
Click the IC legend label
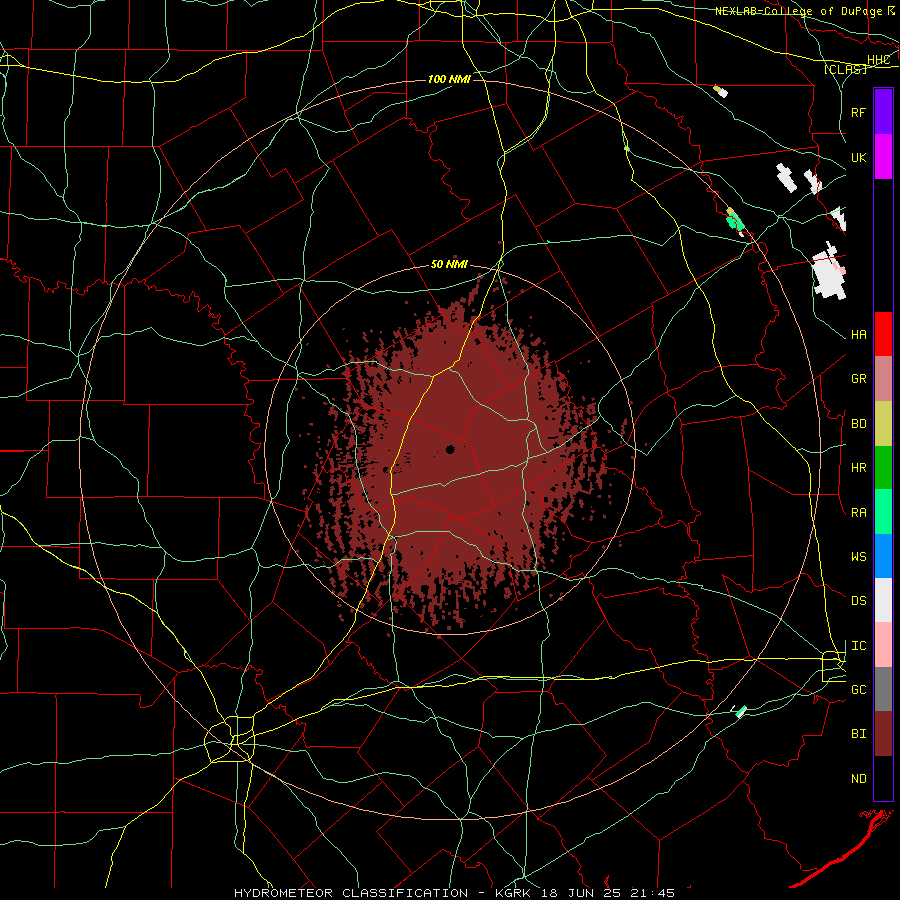point(858,646)
